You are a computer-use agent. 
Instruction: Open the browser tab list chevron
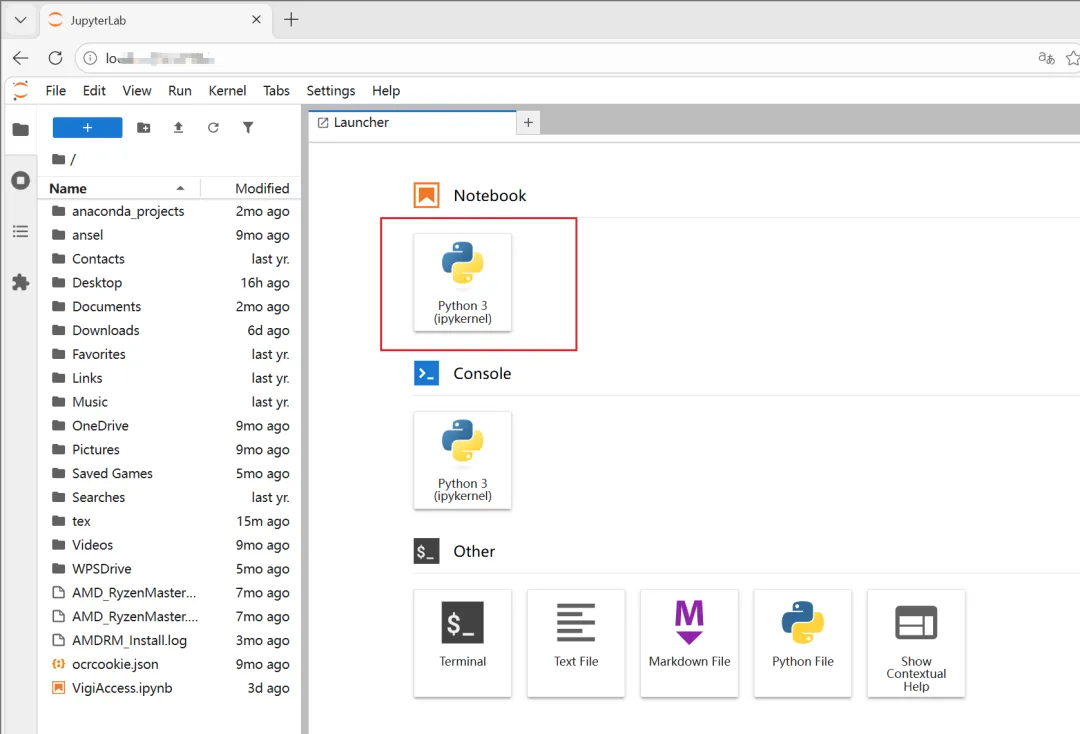coord(21,20)
